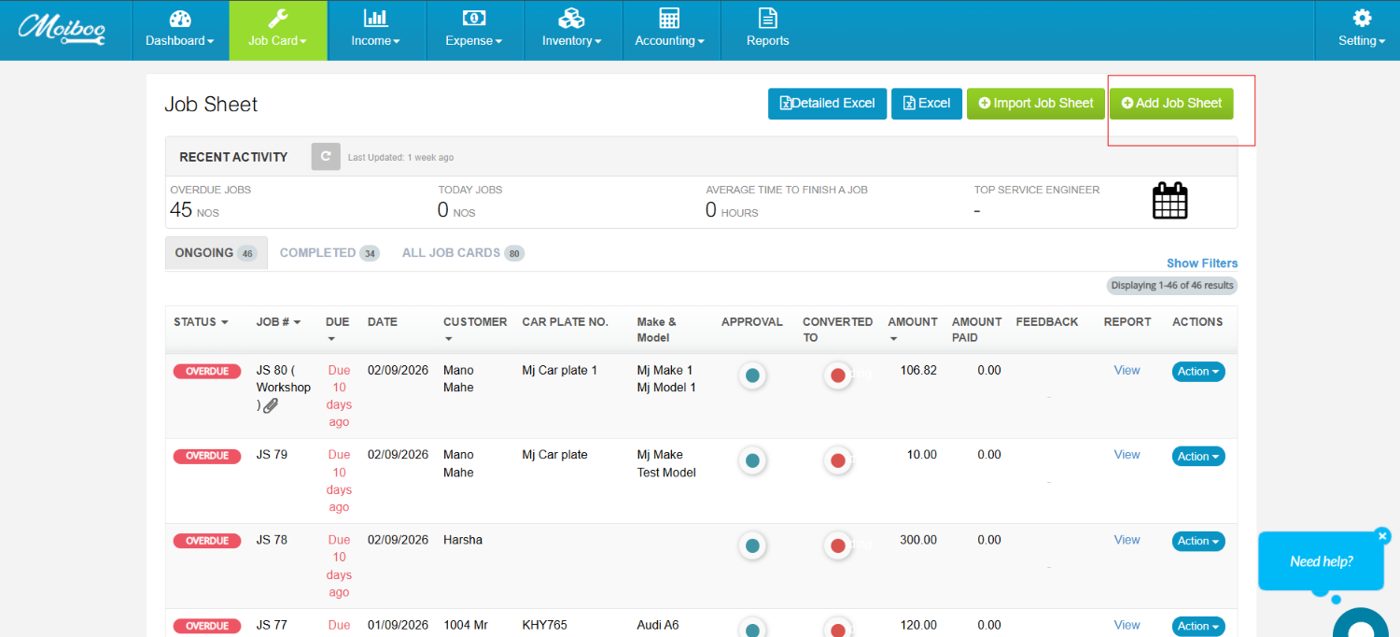Open the Setting gear menu

point(1361,30)
